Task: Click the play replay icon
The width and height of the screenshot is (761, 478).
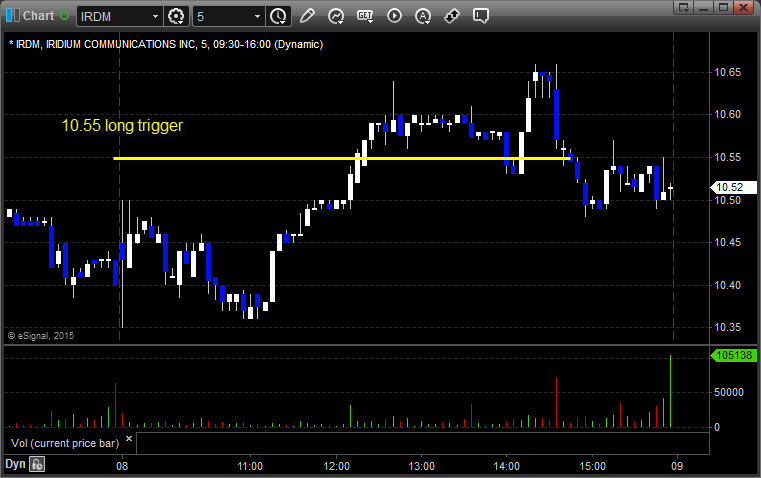Action: 394,16
